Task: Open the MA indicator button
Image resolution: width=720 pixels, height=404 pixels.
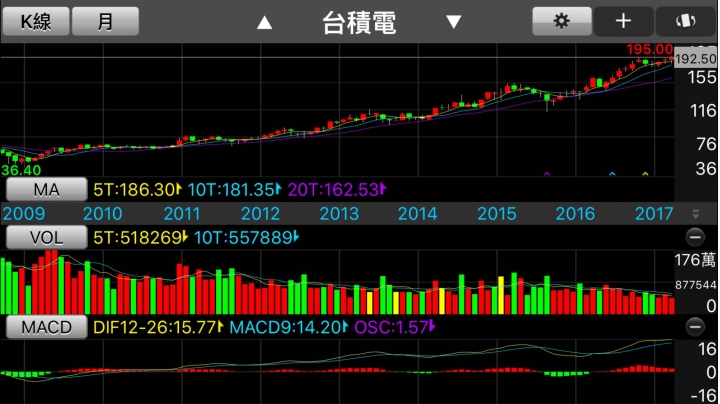Action: (x=46, y=189)
